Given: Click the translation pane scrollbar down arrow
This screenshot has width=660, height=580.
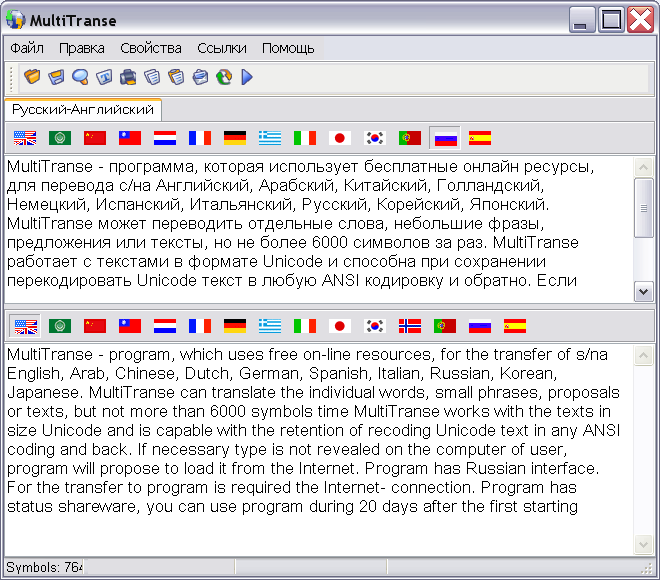Looking at the screenshot, I should click(x=644, y=545).
